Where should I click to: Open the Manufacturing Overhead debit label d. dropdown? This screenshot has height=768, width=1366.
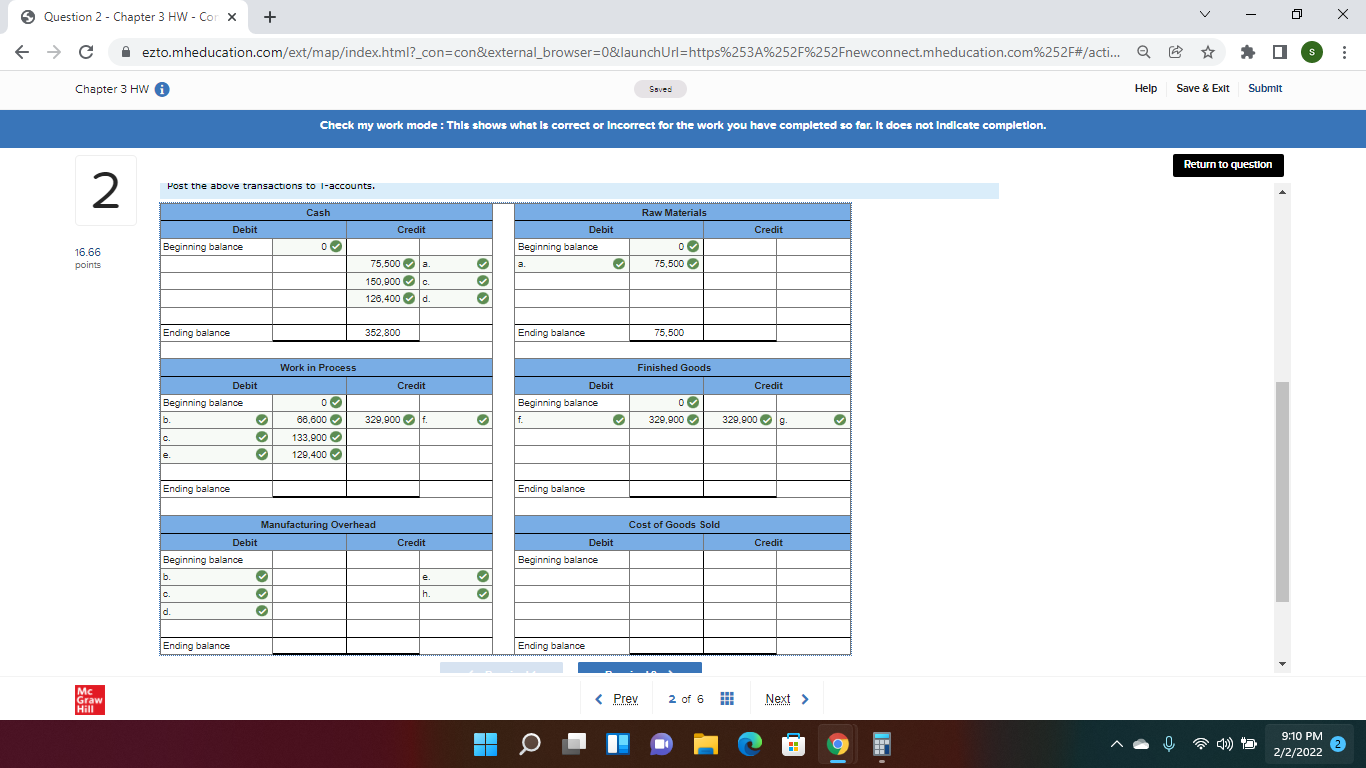[217, 610]
